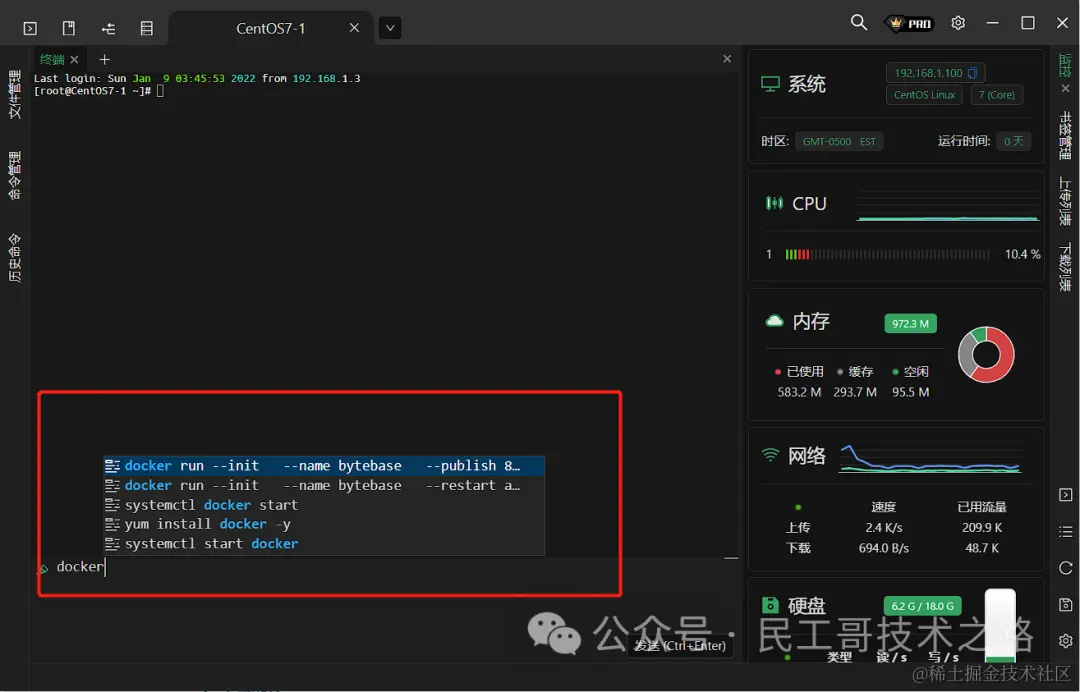Click the terminal prompt icon in top toolbar

pos(30,28)
